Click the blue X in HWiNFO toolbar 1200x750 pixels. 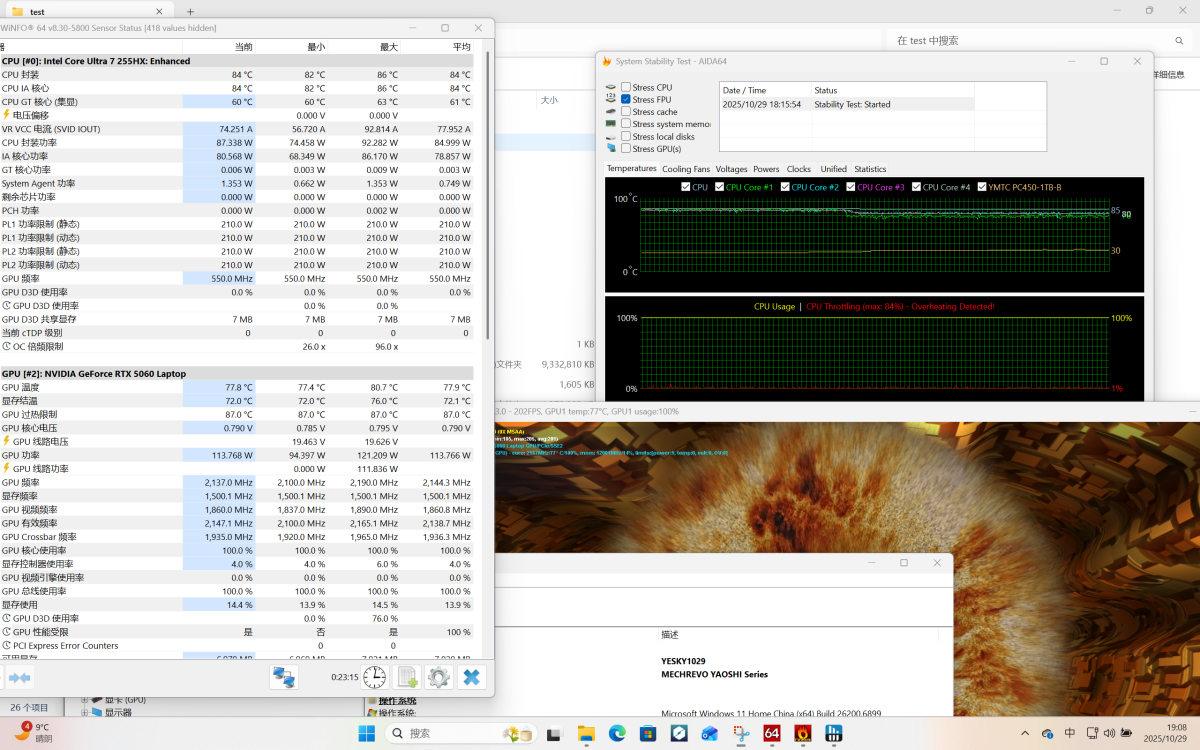[x=471, y=677]
